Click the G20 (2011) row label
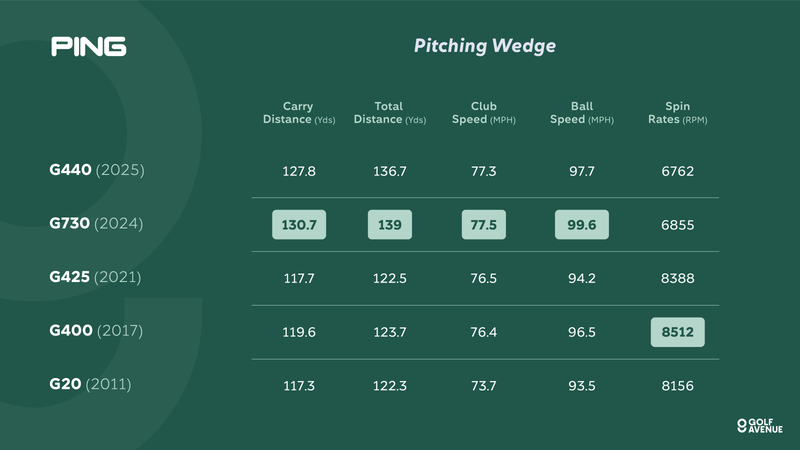The width and height of the screenshot is (800, 450). coord(90,384)
